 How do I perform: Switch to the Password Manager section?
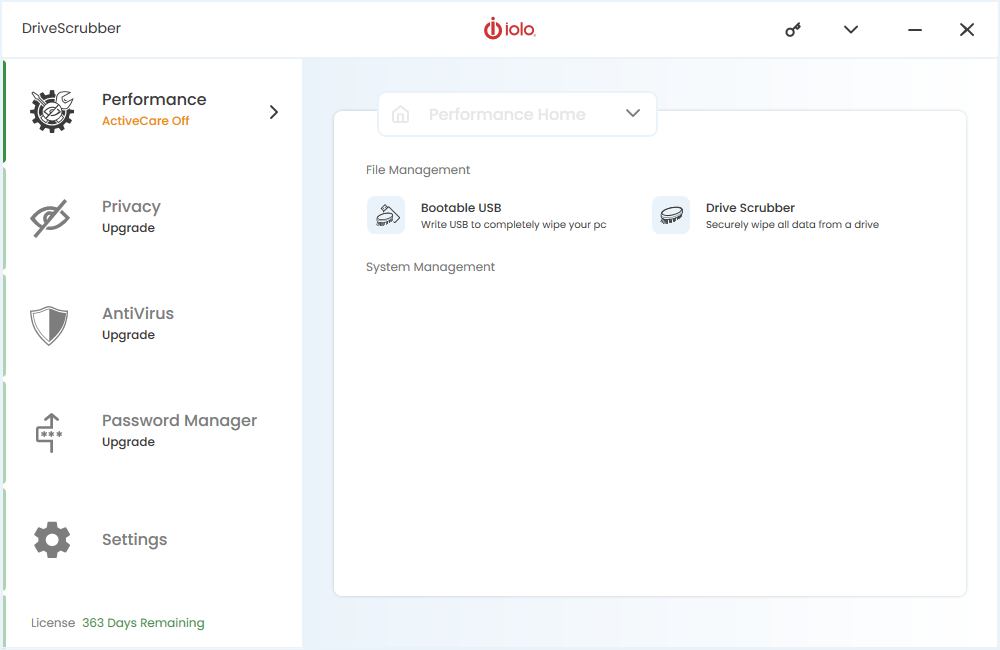(x=179, y=421)
